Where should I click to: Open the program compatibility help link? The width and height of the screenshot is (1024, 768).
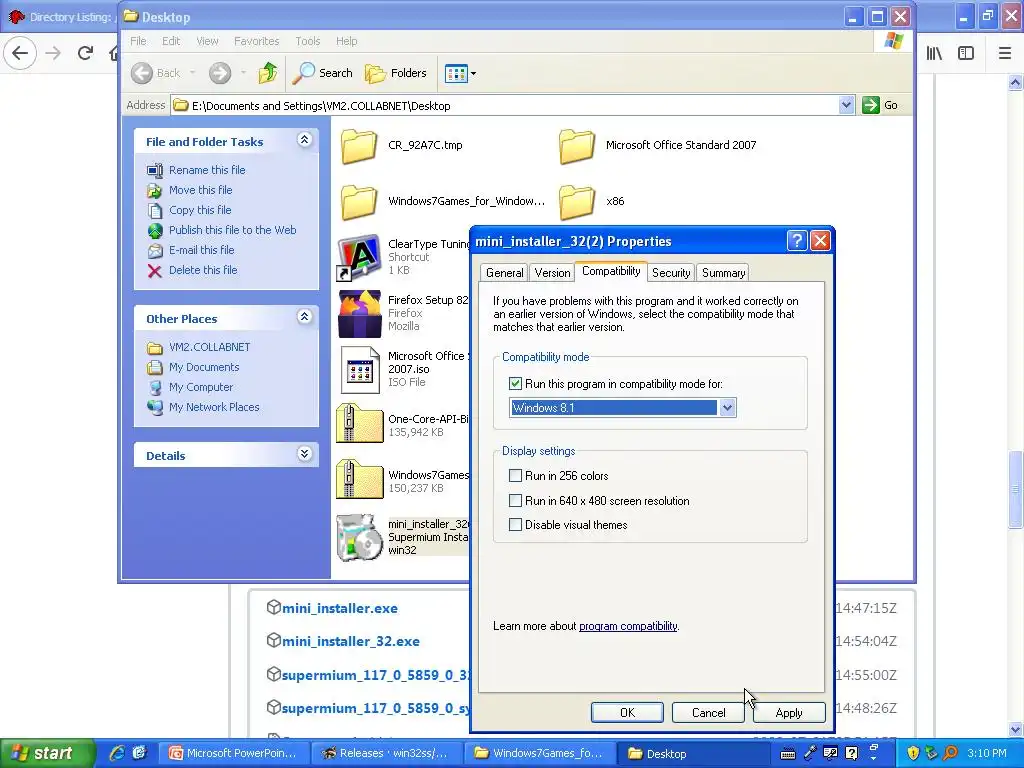pos(628,626)
